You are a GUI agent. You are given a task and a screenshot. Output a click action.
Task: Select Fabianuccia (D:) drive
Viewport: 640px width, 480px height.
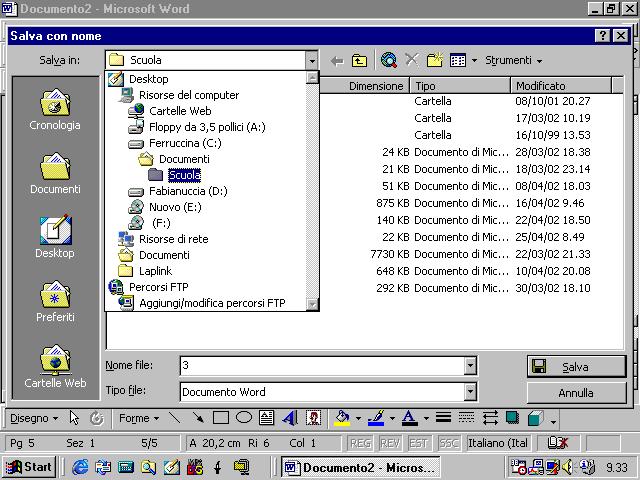(x=188, y=191)
